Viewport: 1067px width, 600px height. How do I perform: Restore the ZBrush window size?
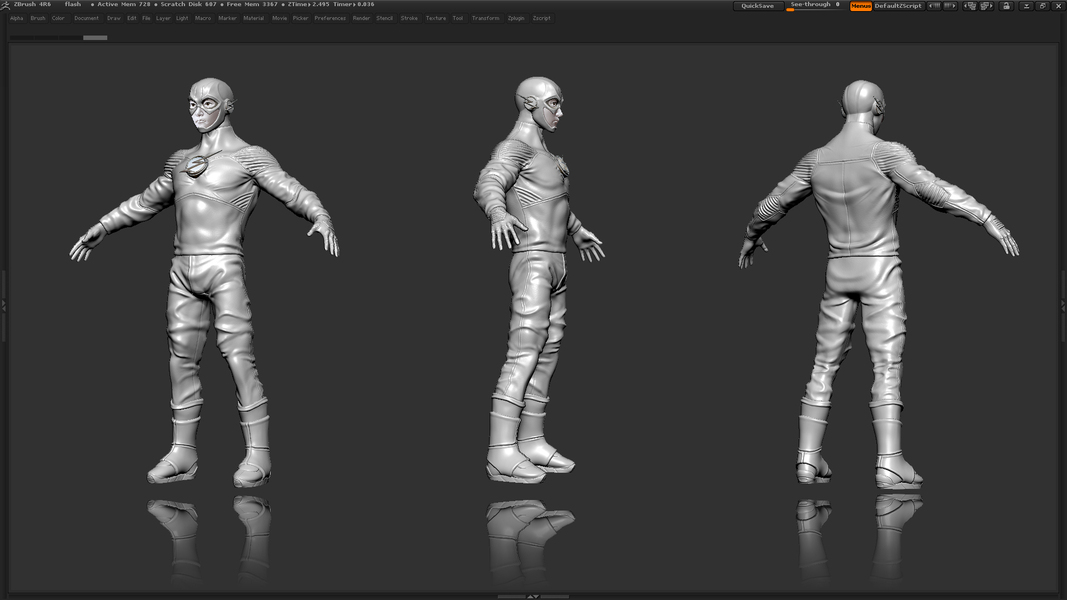1043,5
